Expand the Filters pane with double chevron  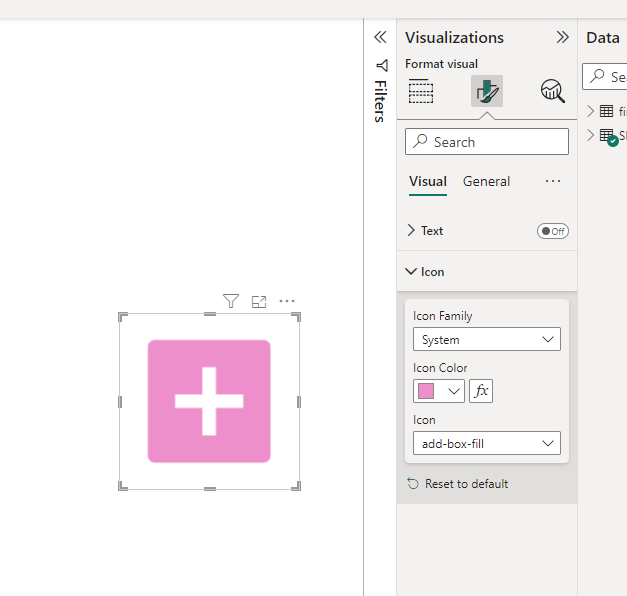[x=380, y=37]
